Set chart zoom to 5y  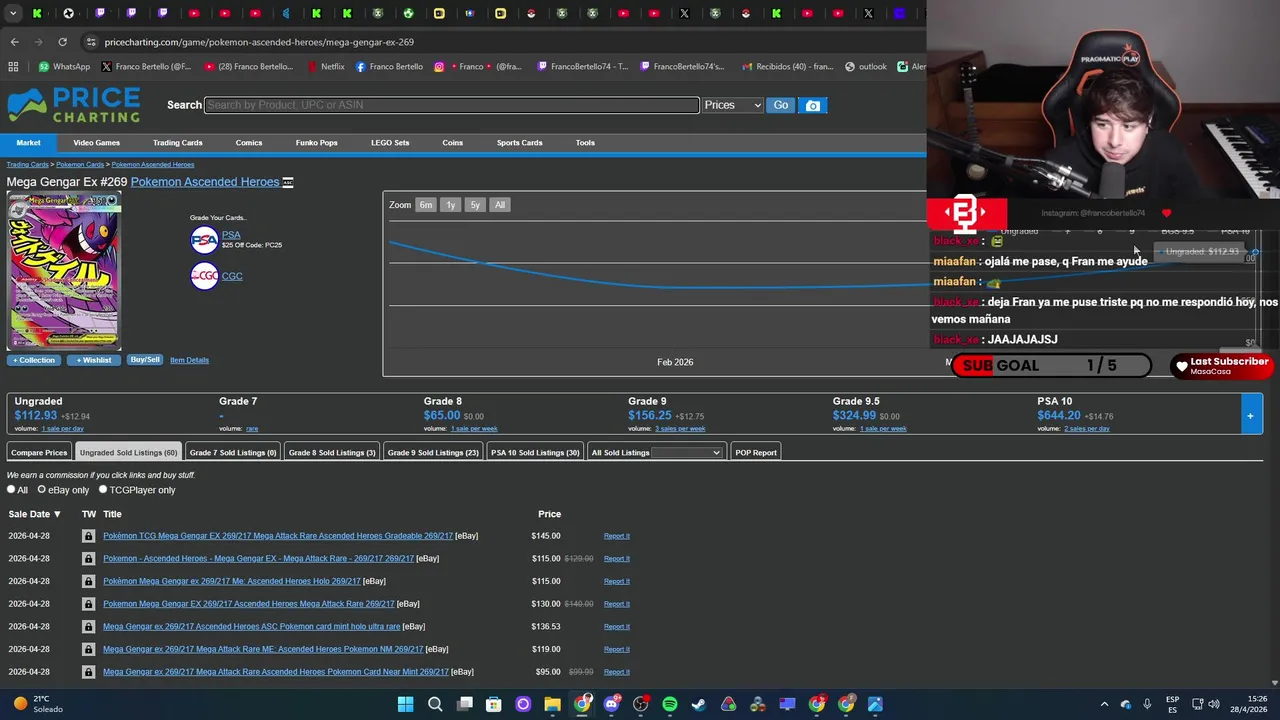tap(475, 205)
